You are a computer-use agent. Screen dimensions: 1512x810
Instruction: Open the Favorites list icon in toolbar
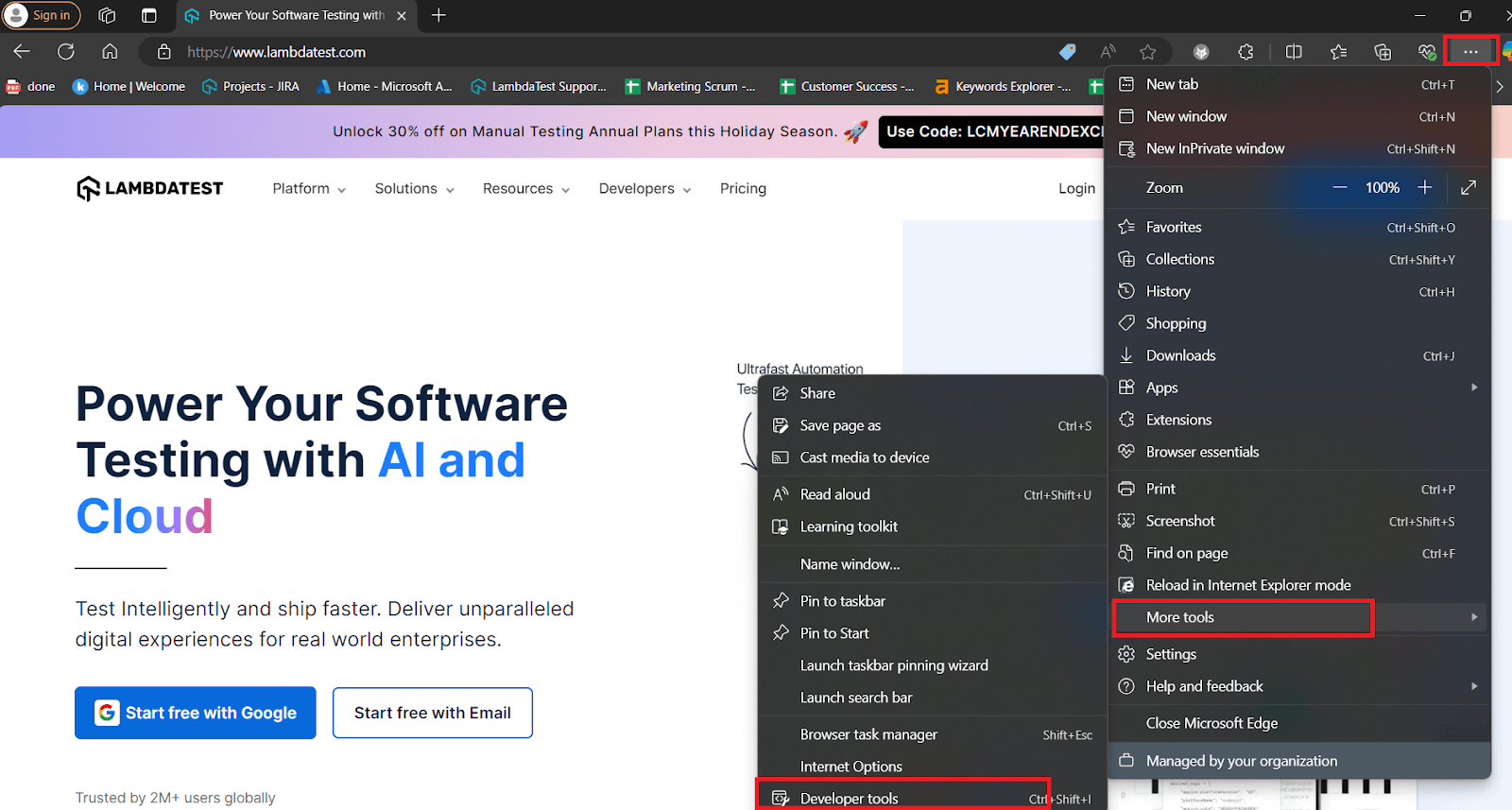pyautogui.click(x=1338, y=52)
